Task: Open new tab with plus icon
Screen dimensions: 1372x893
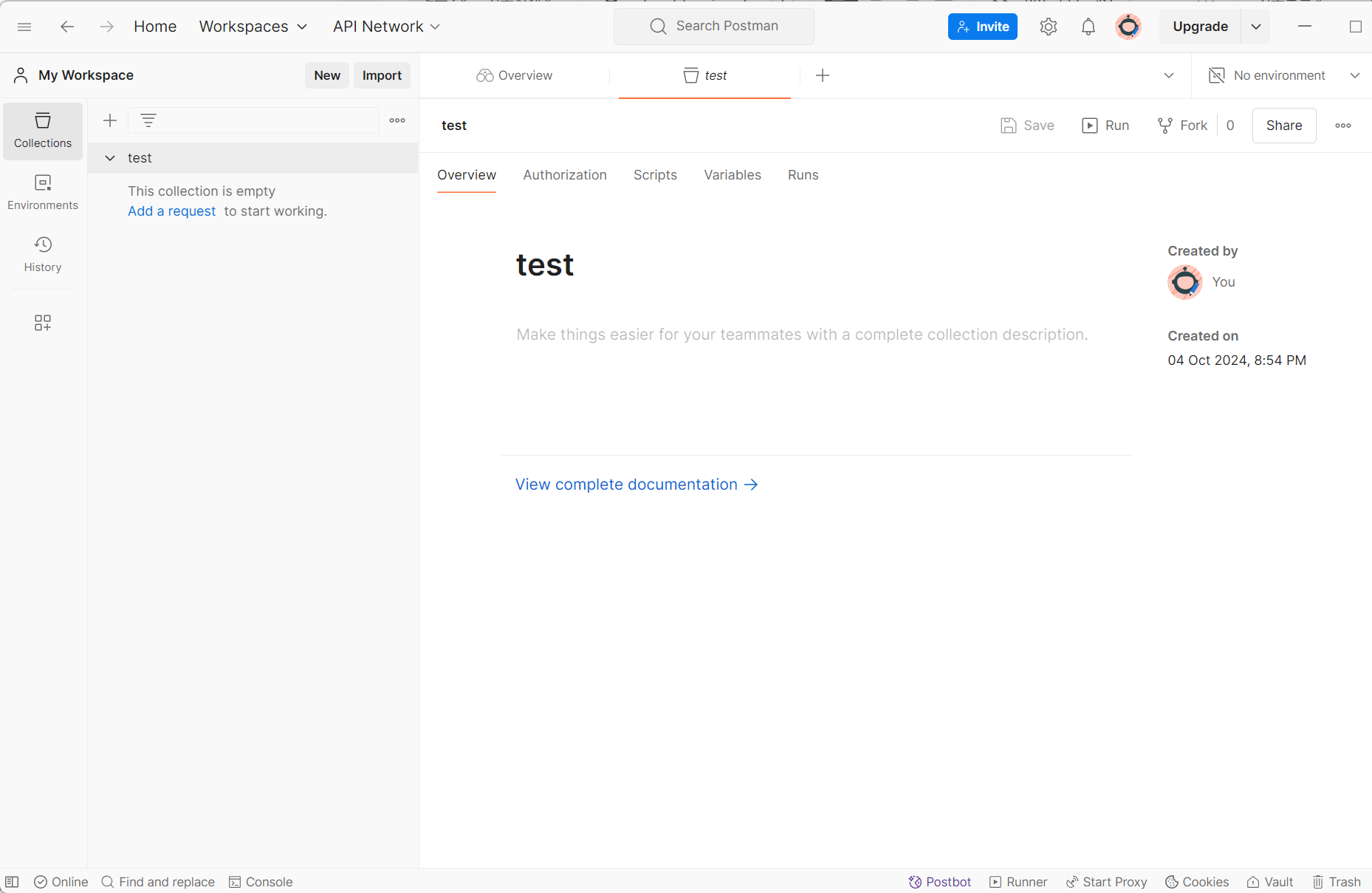Action: coord(823,75)
